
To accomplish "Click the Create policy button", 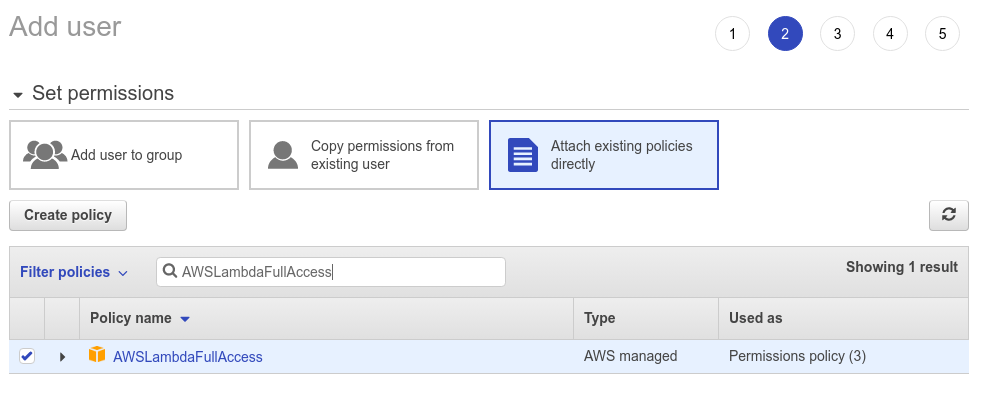I will 68,215.
